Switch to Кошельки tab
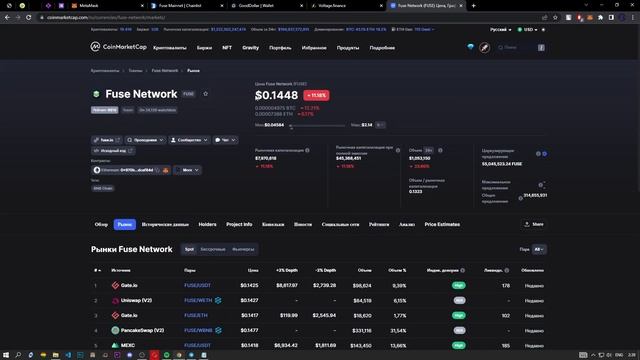Image resolution: width=640 pixels, height=360 pixels. (273, 224)
